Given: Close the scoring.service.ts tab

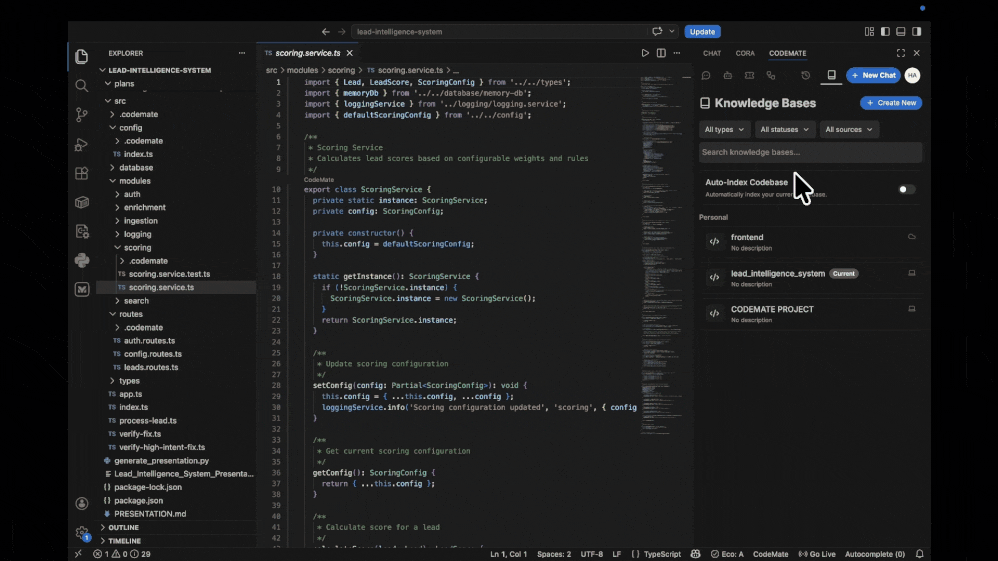Looking at the screenshot, I should pyautogui.click(x=349, y=53).
